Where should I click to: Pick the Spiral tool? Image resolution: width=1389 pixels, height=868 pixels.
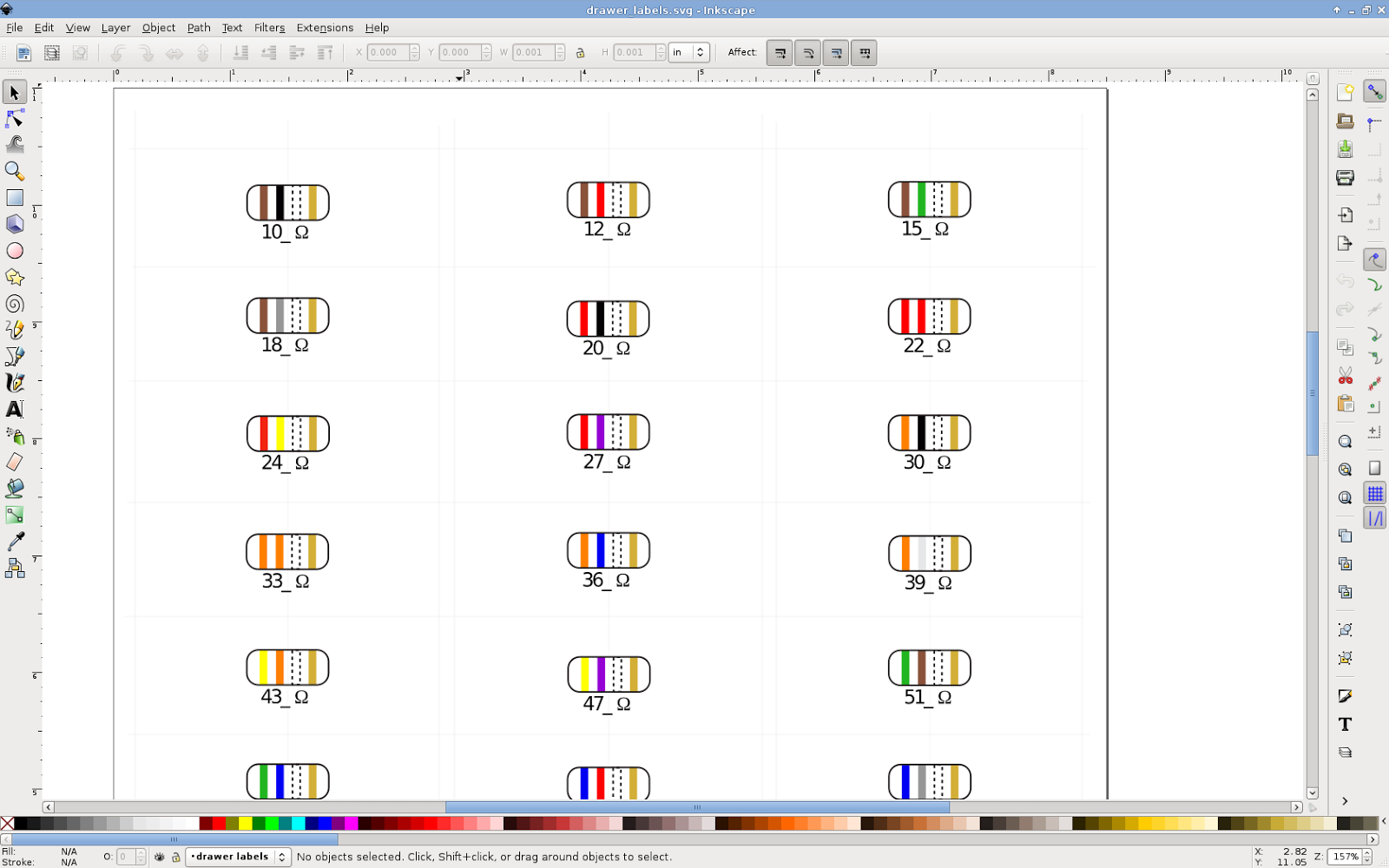pyautogui.click(x=15, y=304)
